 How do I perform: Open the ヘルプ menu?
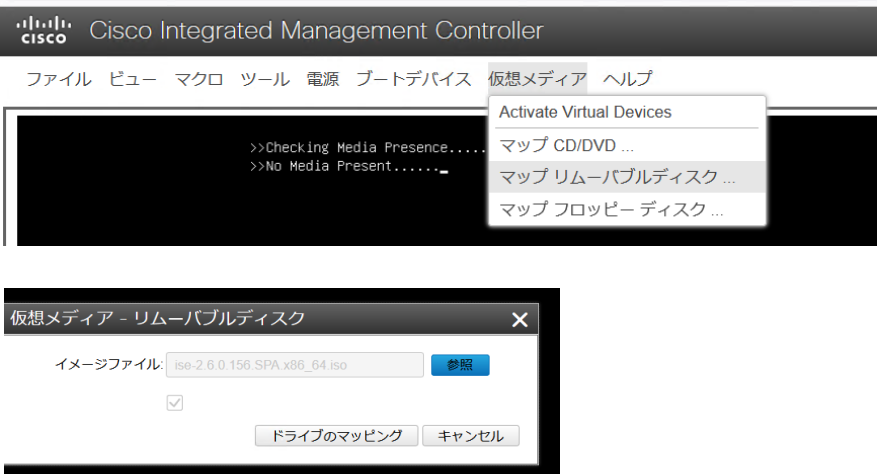(627, 79)
